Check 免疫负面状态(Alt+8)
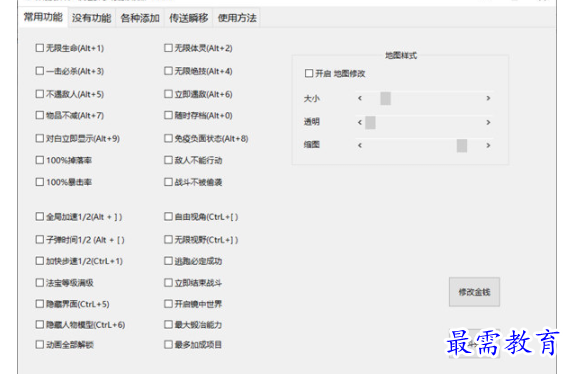 [x=168, y=138]
